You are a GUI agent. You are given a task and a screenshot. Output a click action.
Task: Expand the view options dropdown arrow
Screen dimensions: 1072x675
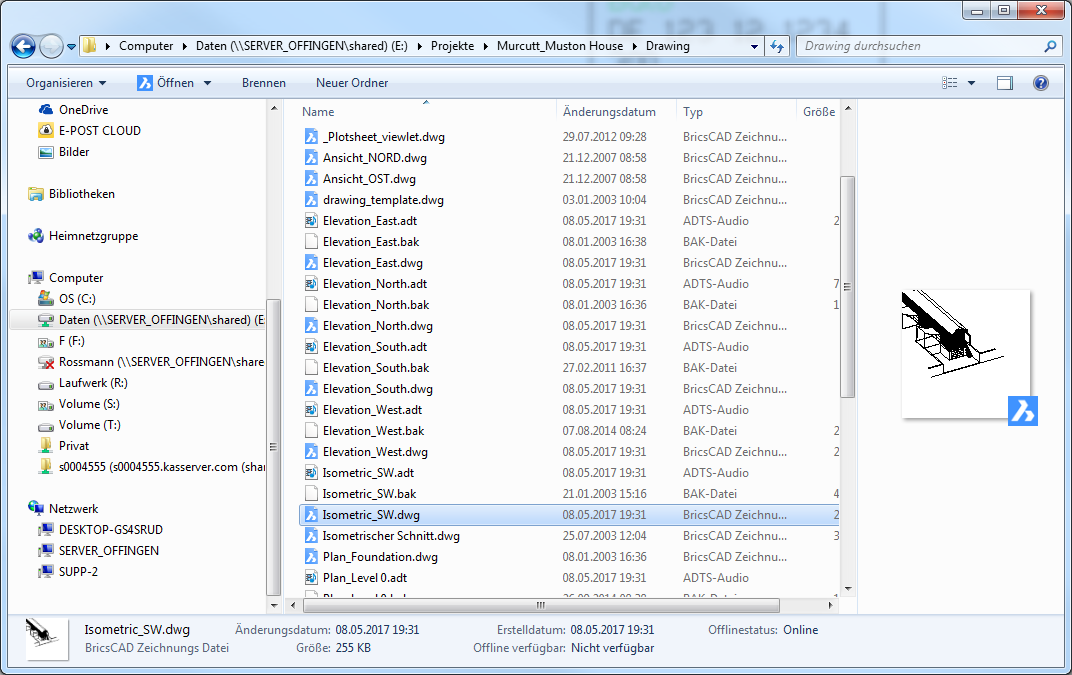(x=971, y=83)
